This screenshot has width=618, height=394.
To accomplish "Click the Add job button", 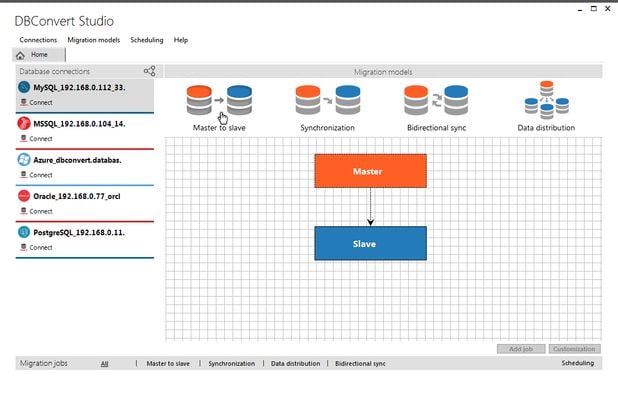I will pyautogui.click(x=521, y=349).
